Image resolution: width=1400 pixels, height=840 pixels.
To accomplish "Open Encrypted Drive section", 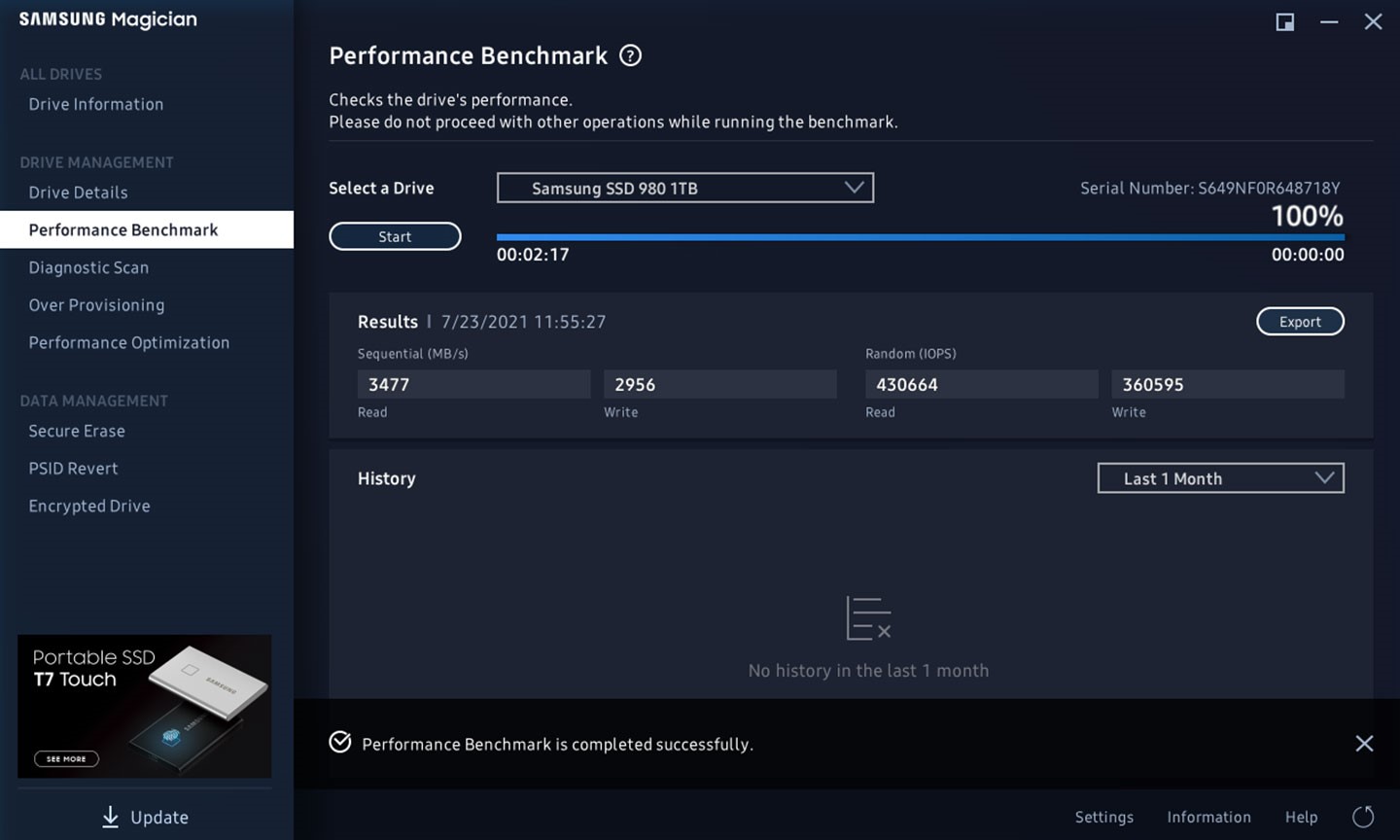I will (89, 506).
